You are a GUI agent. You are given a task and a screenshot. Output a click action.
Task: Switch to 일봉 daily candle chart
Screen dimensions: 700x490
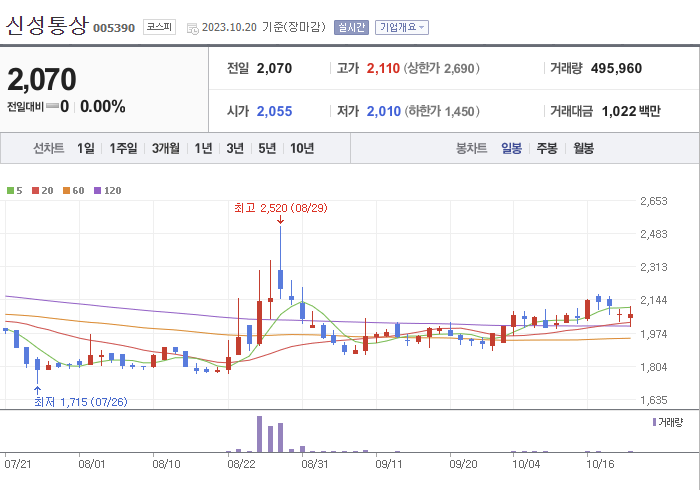click(511, 148)
